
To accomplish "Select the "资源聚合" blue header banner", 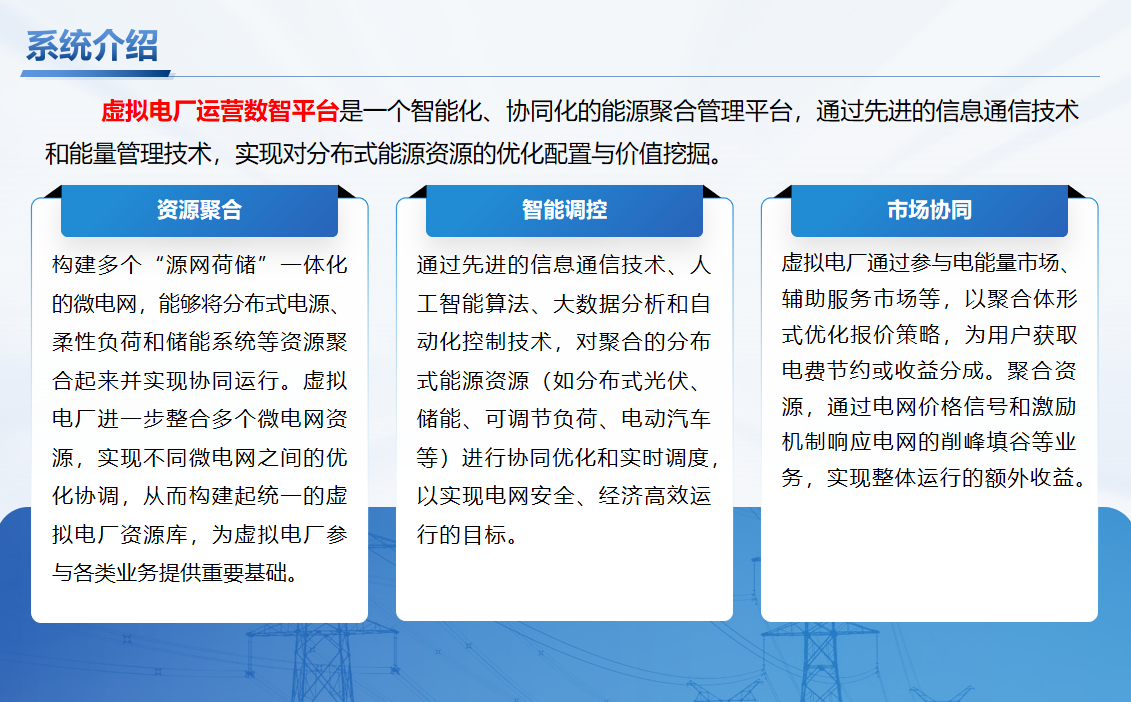I will [199, 211].
